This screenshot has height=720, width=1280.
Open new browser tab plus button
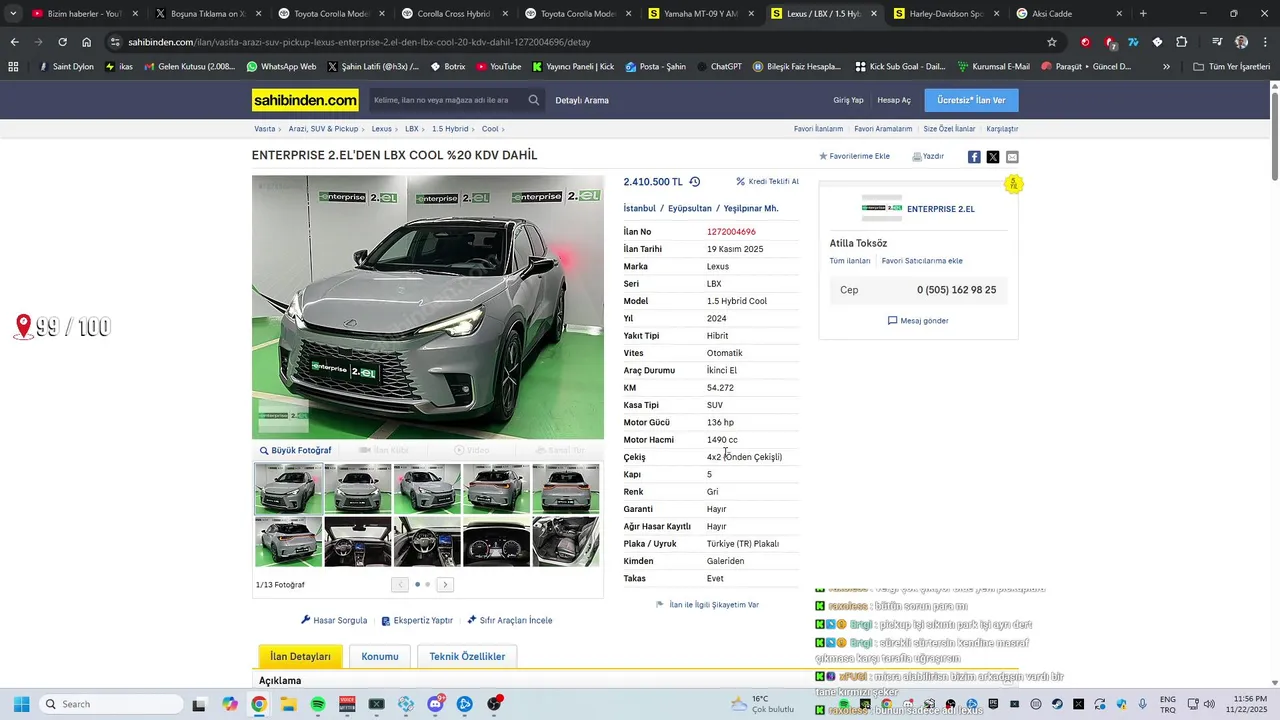tap(1143, 14)
